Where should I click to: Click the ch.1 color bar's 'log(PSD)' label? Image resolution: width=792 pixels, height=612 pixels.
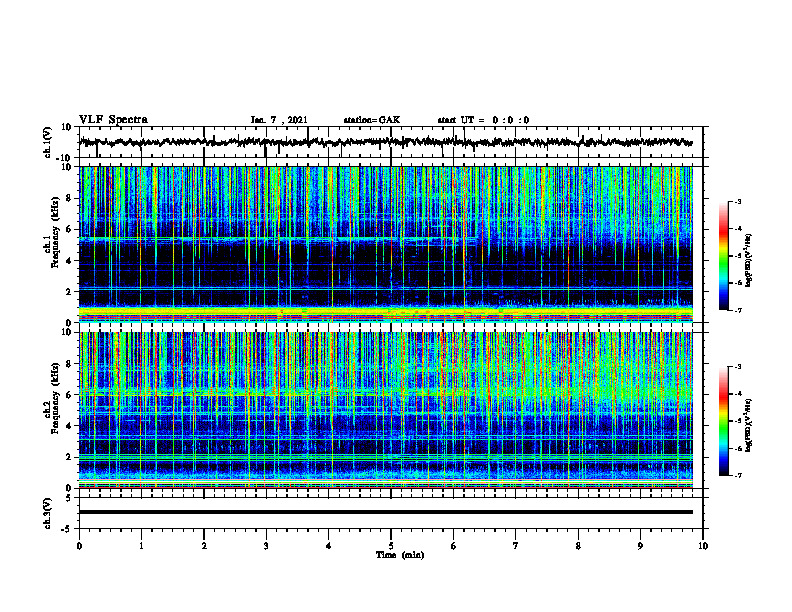point(749,261)
